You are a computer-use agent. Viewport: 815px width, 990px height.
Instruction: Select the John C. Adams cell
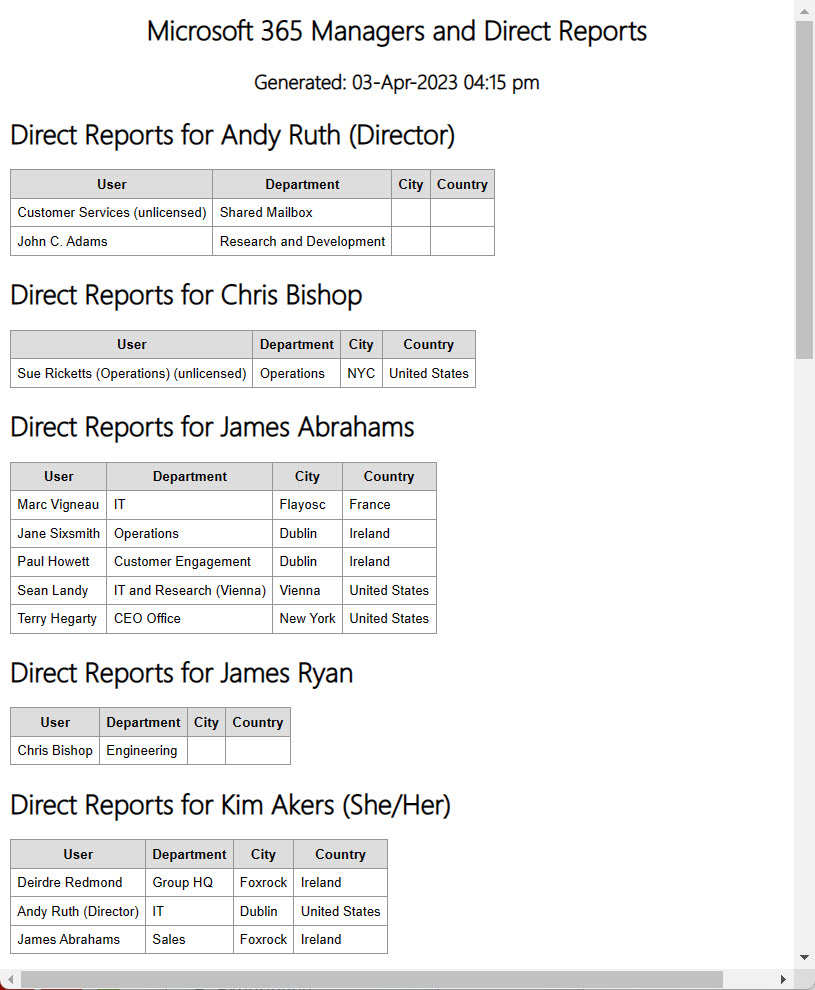click(x=112, y=241)
